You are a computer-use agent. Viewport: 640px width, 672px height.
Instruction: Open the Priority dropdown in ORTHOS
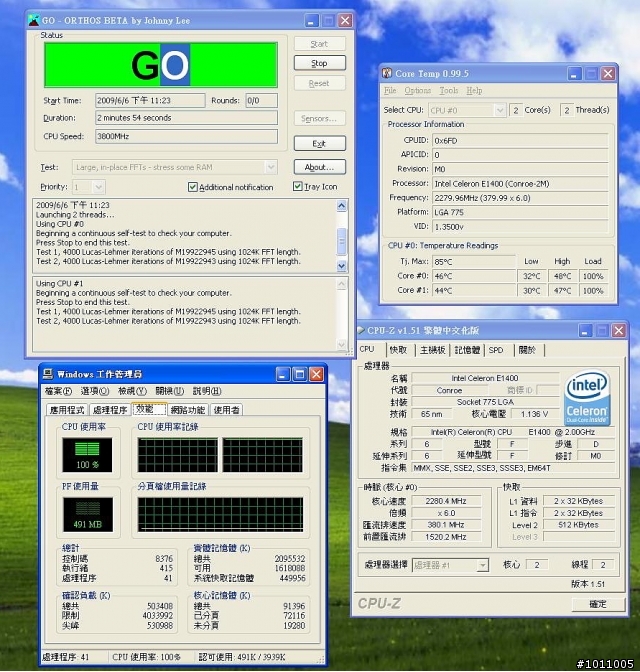(99, 187)
